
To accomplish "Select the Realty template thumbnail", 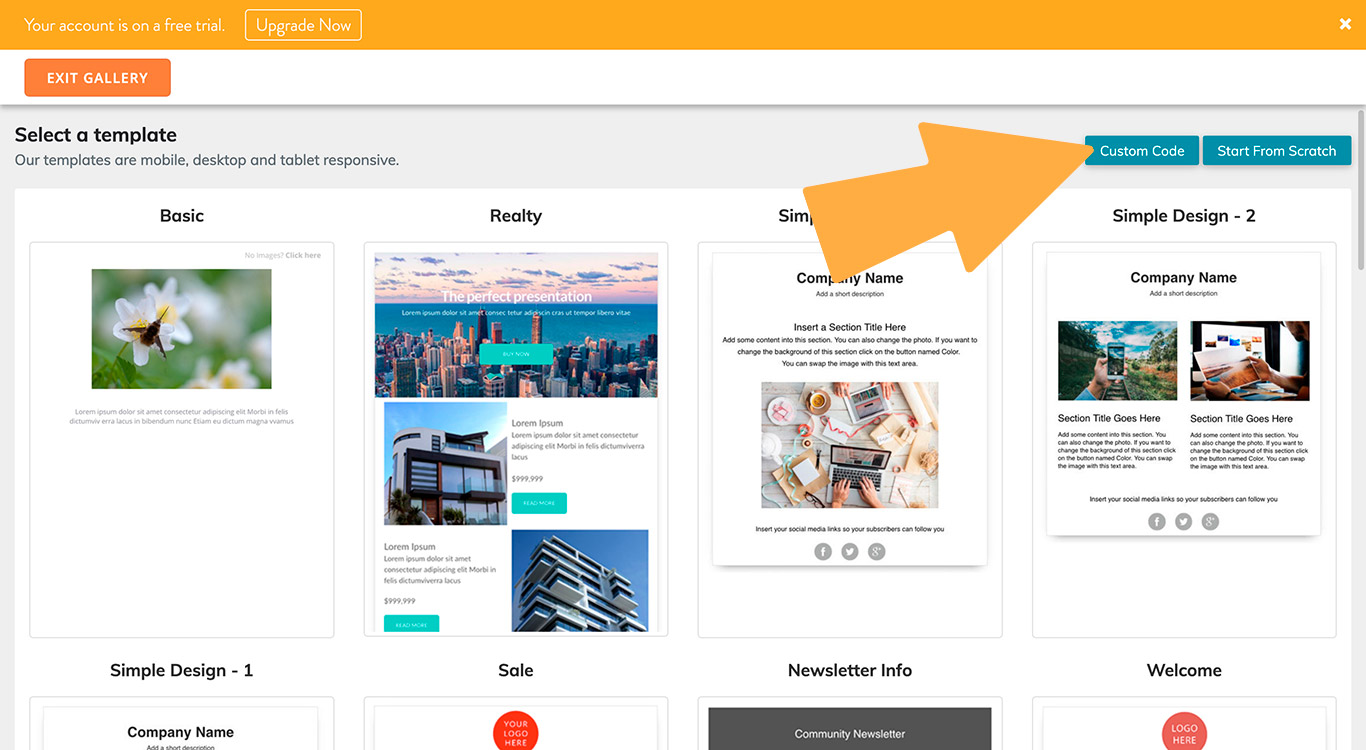I will (x=516, y=440).
